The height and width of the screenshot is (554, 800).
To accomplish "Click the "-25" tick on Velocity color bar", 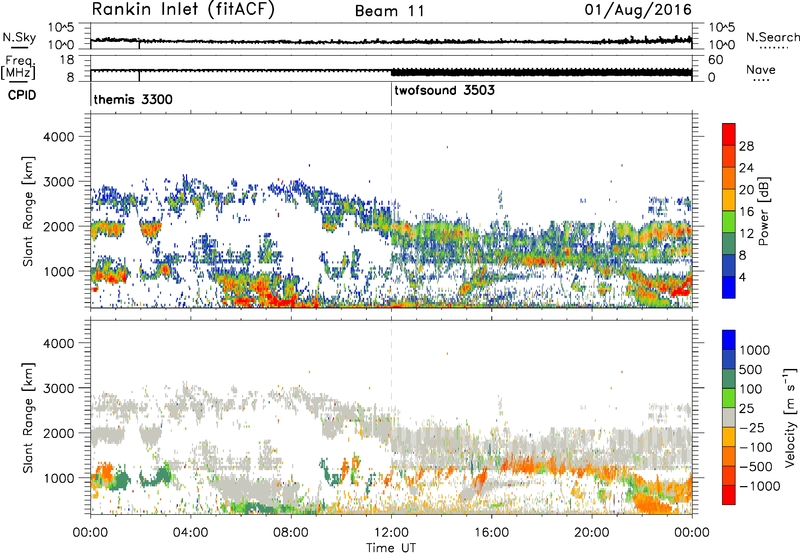I will [x=751, y=428].
